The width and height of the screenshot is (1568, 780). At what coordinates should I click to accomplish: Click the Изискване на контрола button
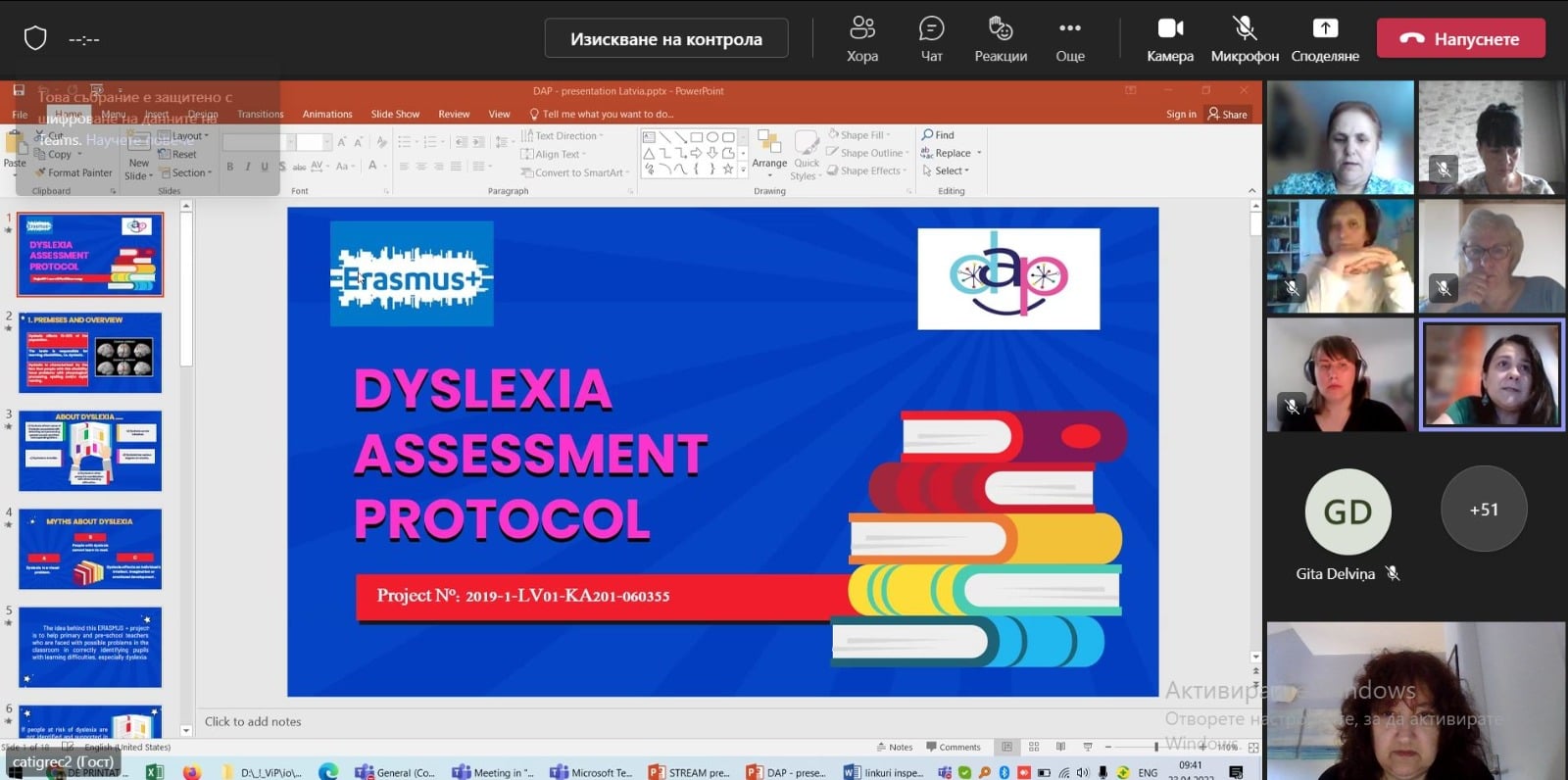[666, 39]
